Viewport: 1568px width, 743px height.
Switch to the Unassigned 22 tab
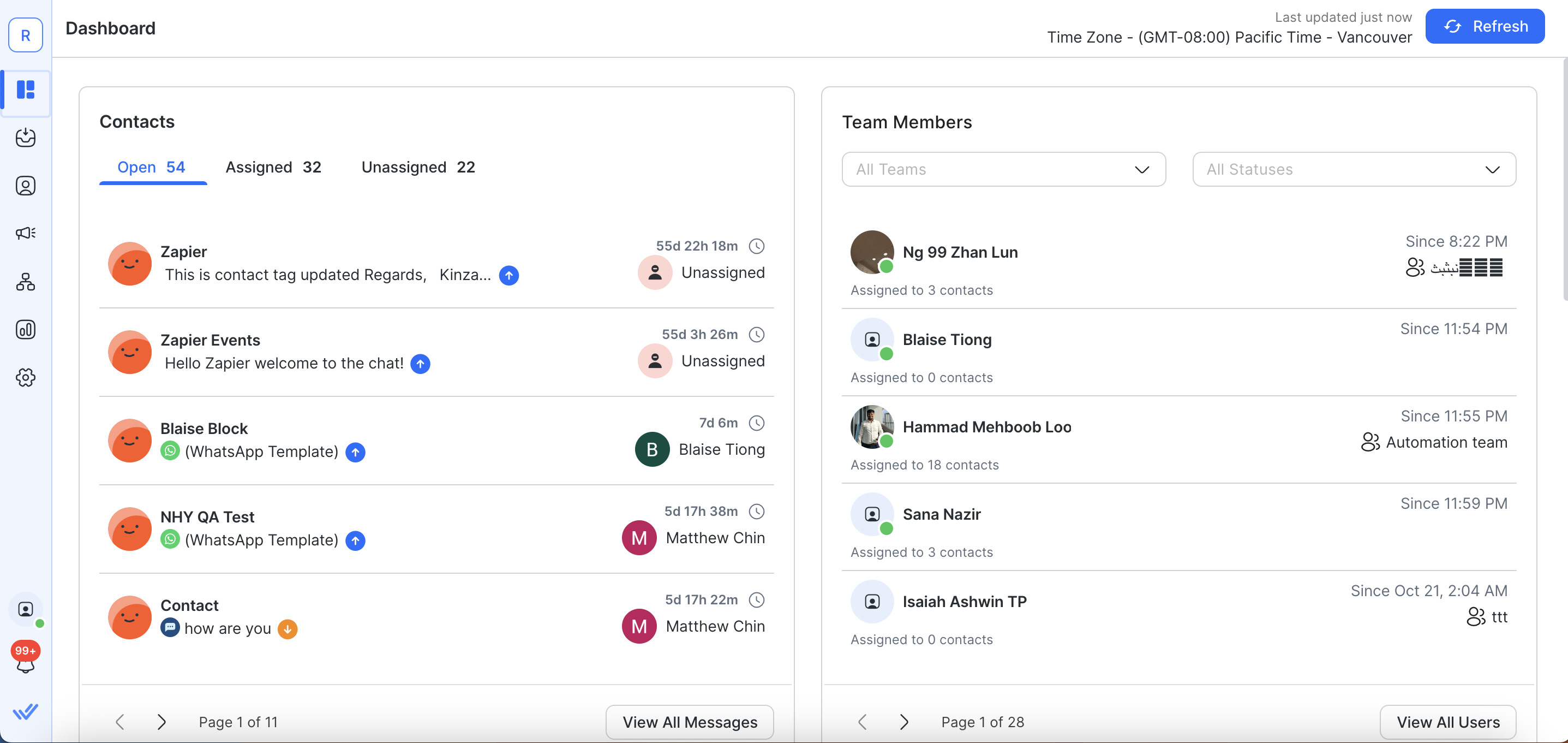[417, 168]
